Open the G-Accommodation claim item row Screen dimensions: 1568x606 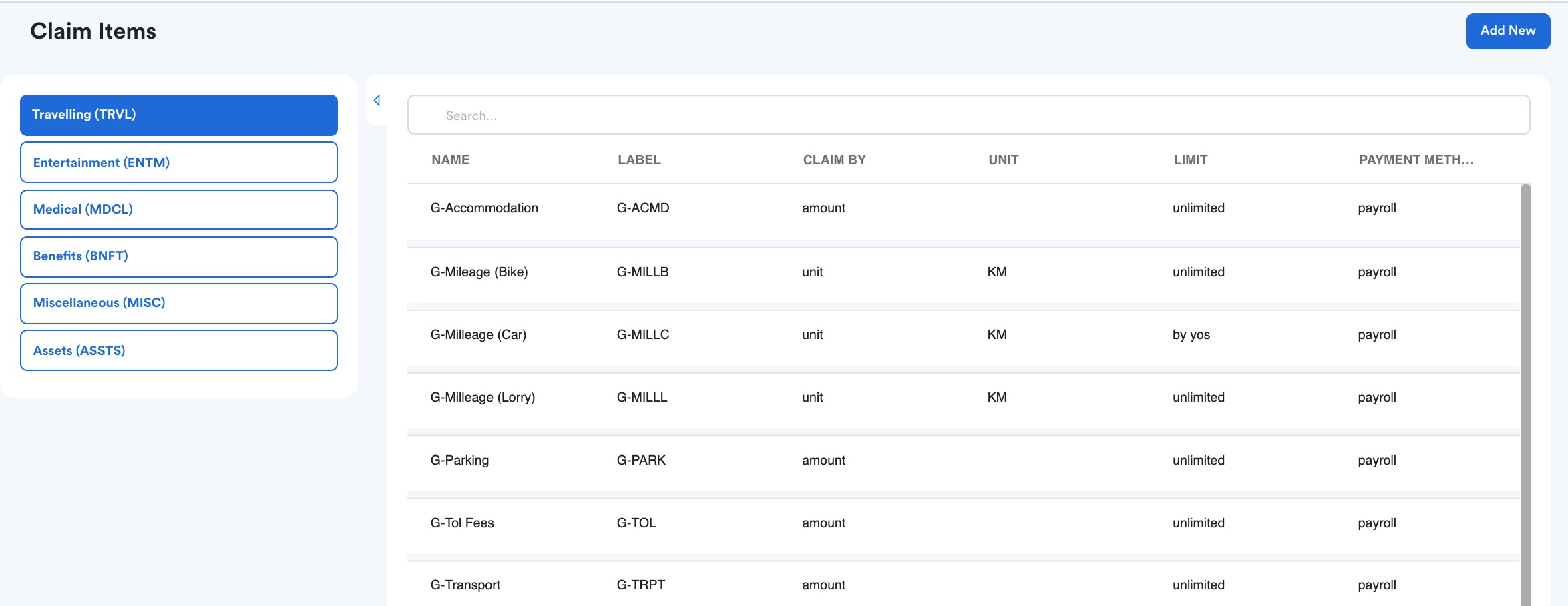click(x=964, y=208)
